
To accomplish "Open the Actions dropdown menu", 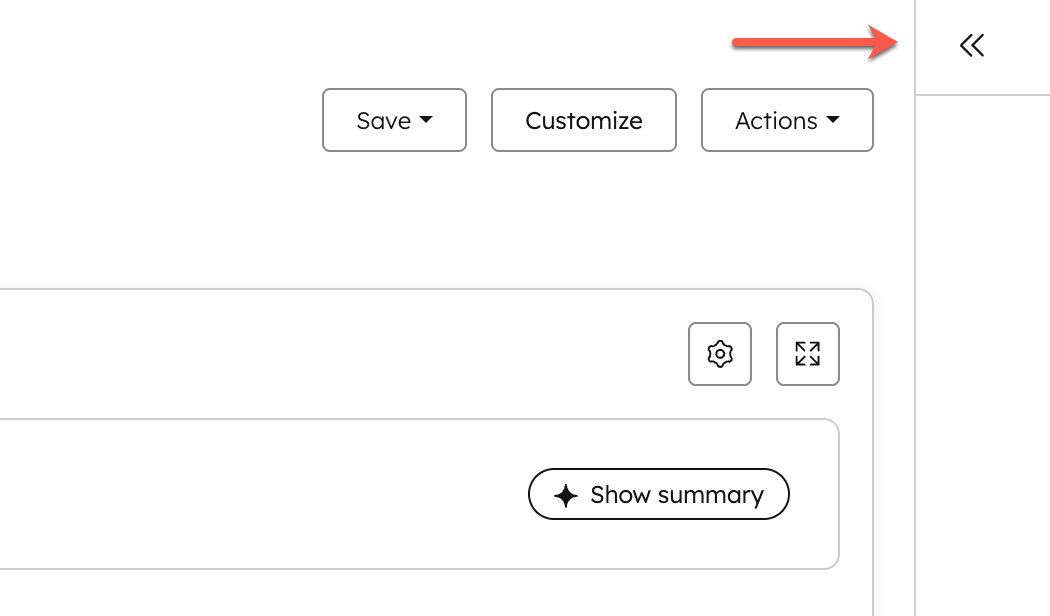I will (787, 120).
